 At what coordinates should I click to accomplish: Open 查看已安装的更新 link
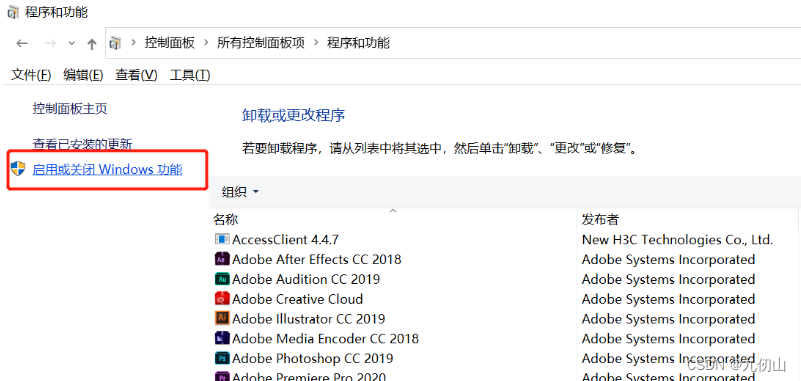click(x=82, y=144)
